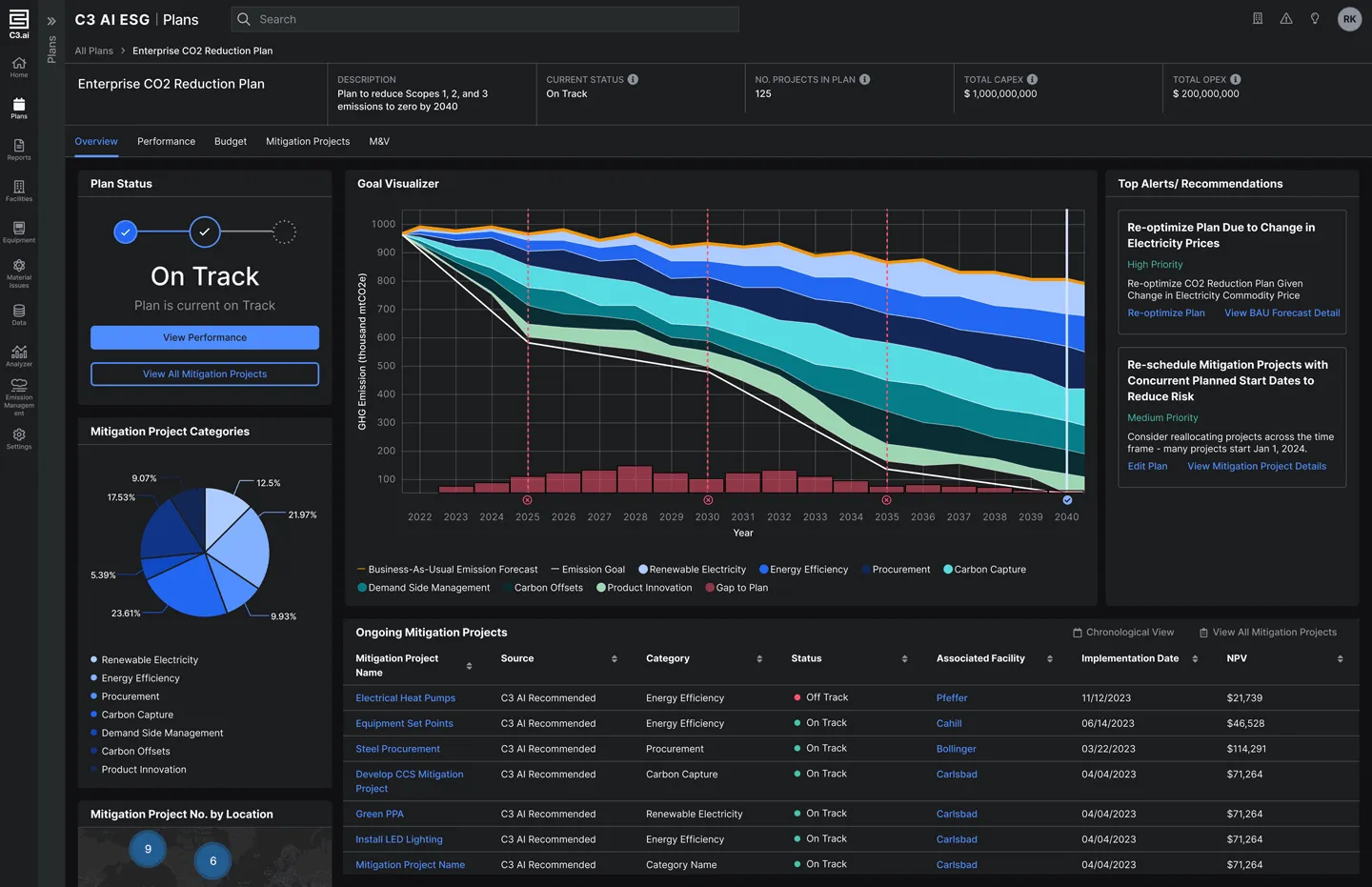Open Equipment in the sidebar
Viewport: 1372px width, 887px height.
point(19,232)
